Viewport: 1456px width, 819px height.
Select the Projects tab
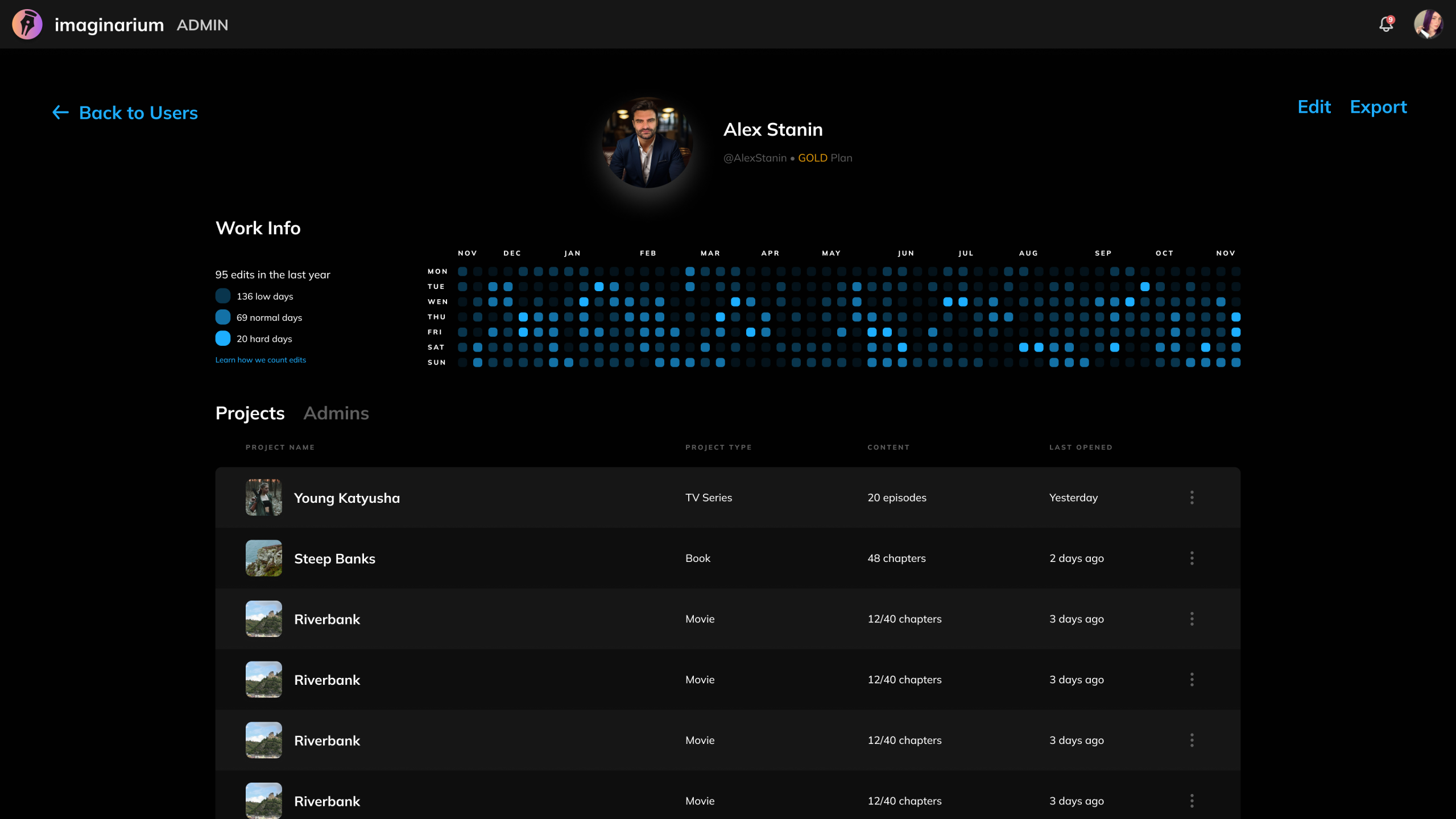250,413
